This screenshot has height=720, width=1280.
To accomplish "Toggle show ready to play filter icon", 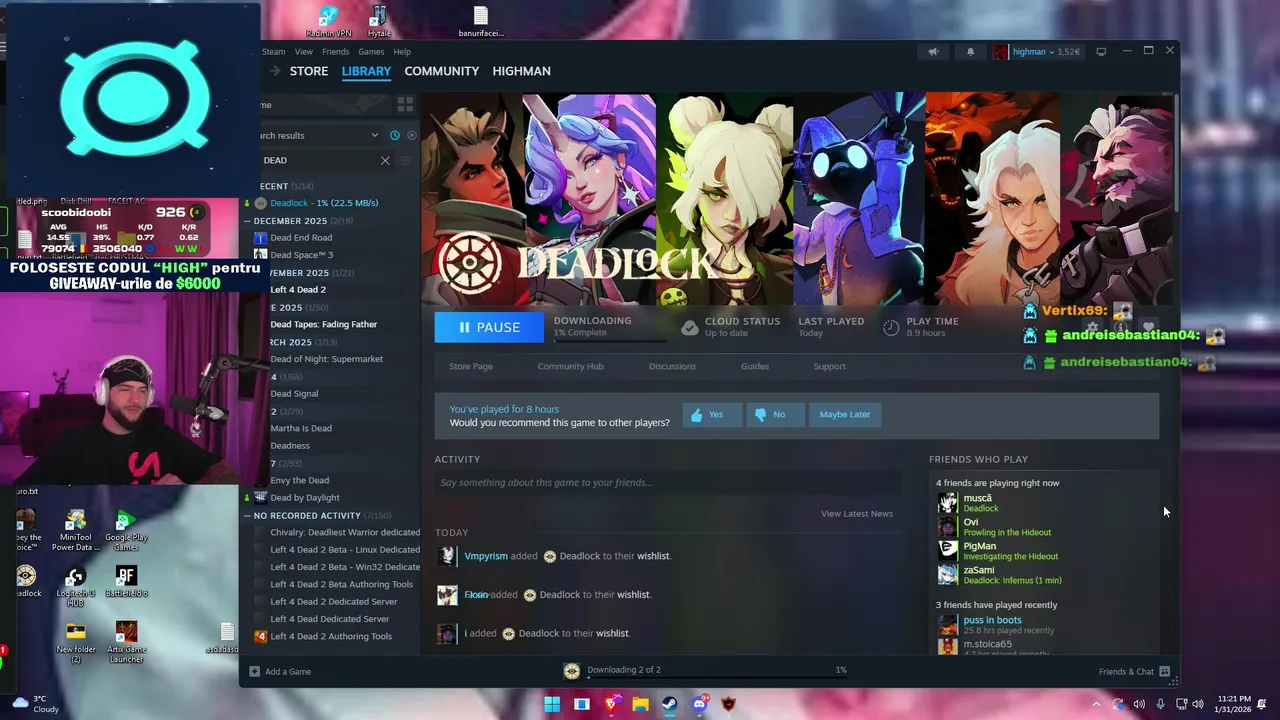I will [411, 135].
